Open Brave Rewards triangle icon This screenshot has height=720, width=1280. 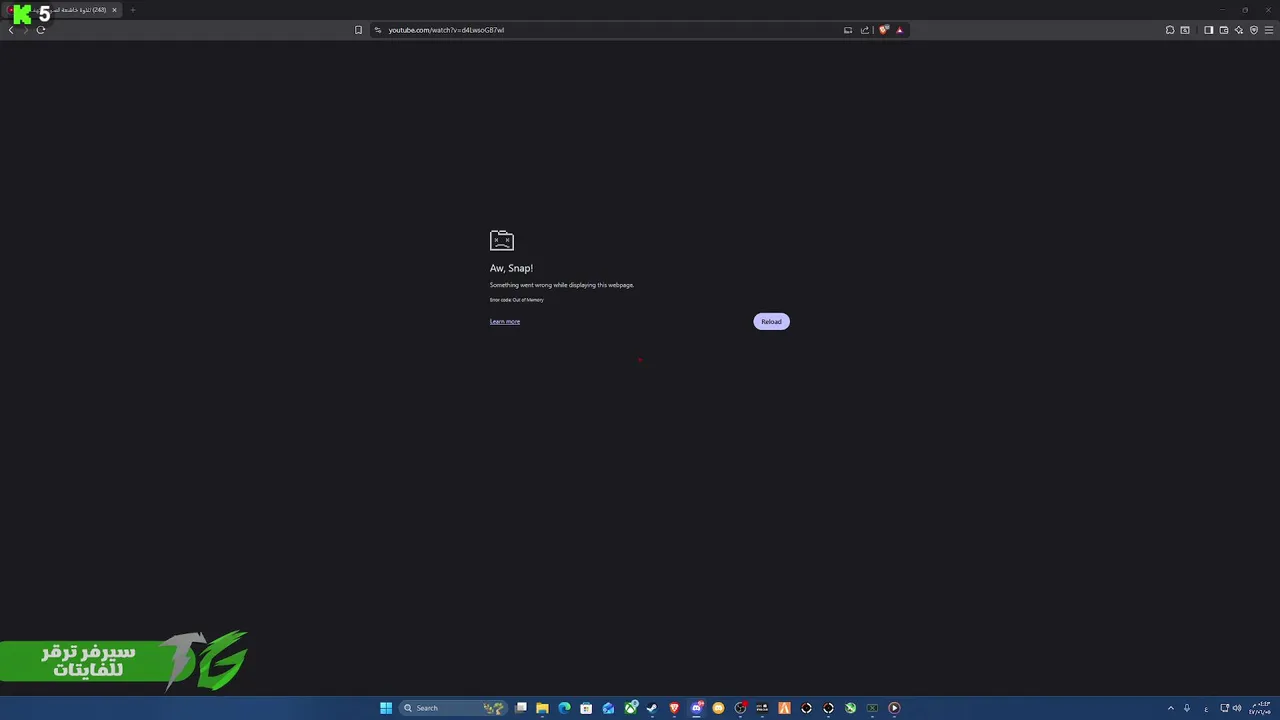pyautogui.click(x=899, y=30)
